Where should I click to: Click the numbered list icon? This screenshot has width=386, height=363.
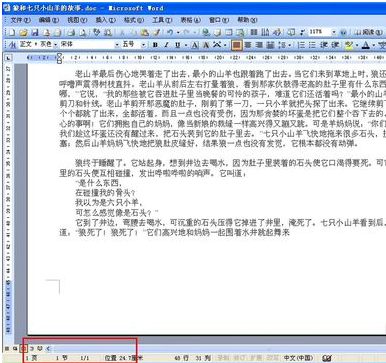(x=301, y=45)
